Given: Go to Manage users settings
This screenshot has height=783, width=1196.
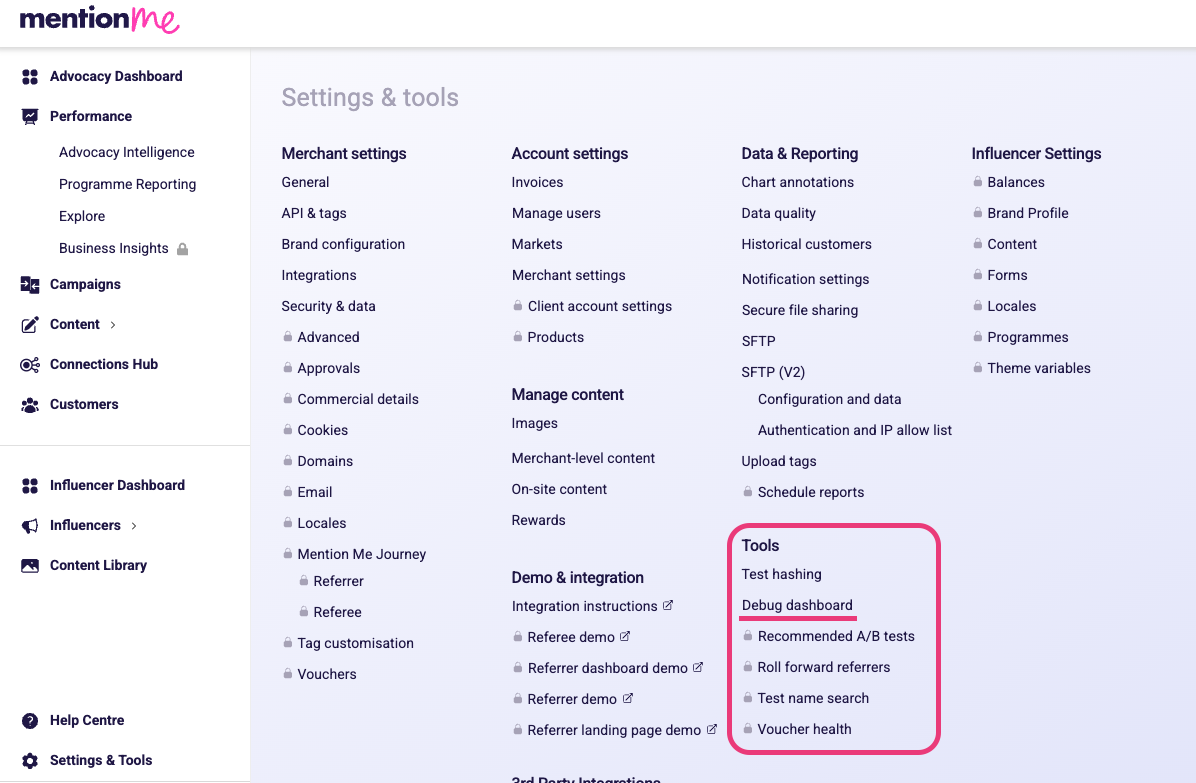Looking at the screenshot, I should click(x=556, y=213).
